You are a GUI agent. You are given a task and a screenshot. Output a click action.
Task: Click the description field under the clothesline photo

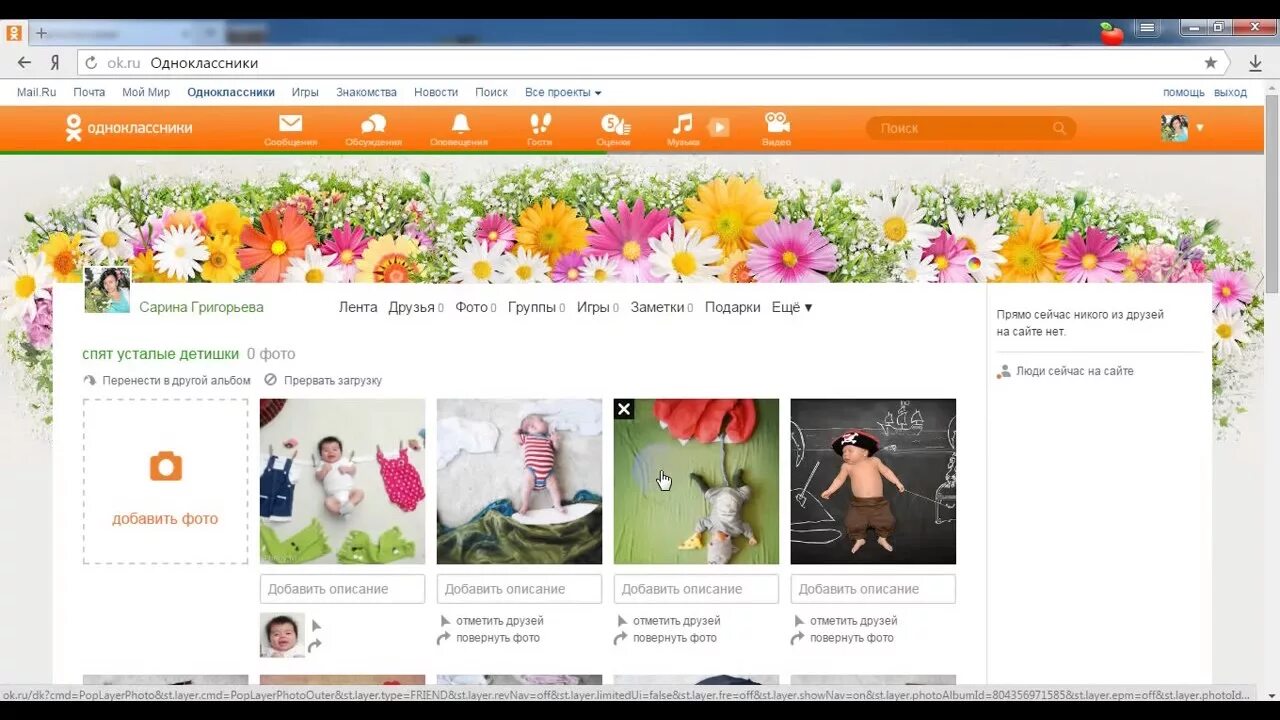[342, 589]
